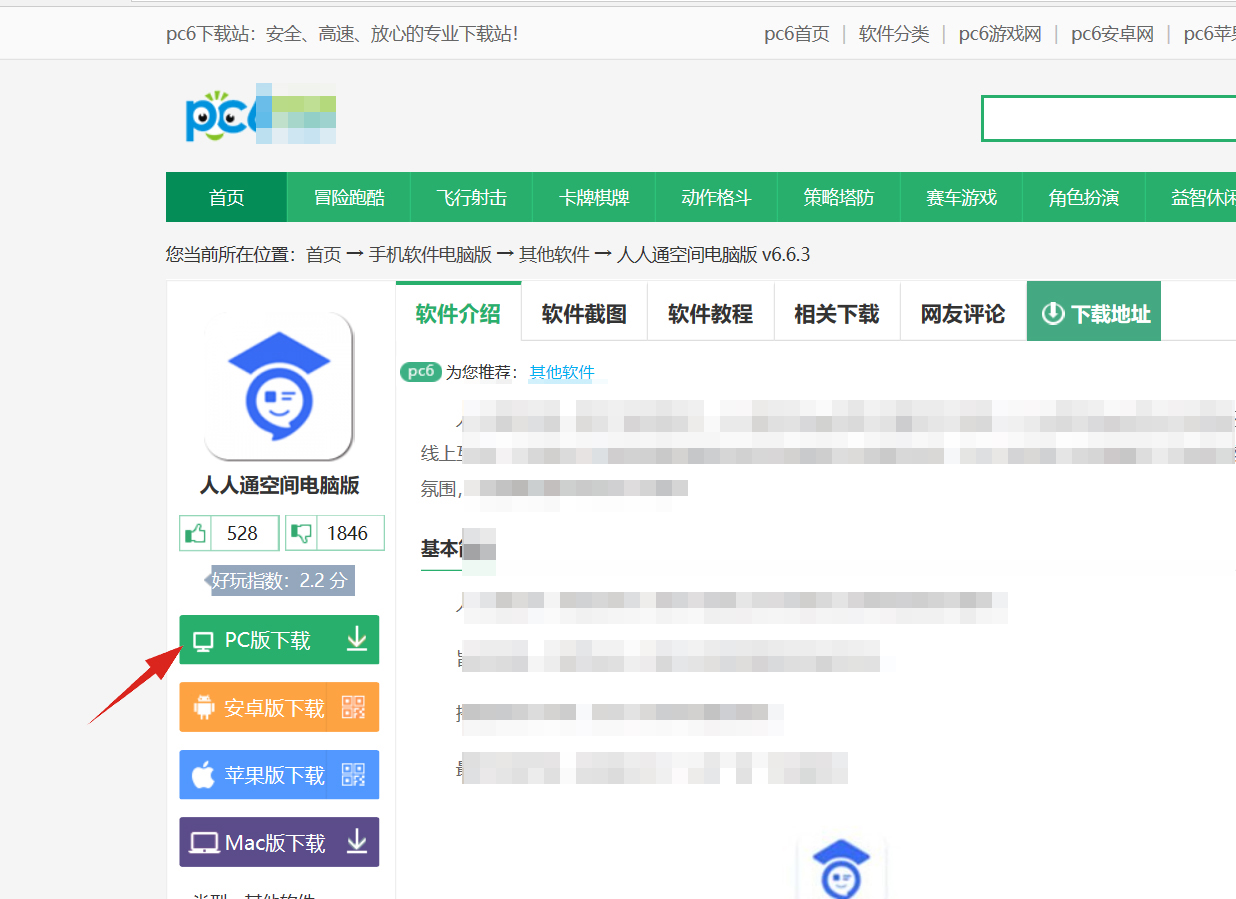Image resolution: width=1236 pixels, height=899 pixels.
Task: Download the Mac版 version
Action: coord(279,842)
